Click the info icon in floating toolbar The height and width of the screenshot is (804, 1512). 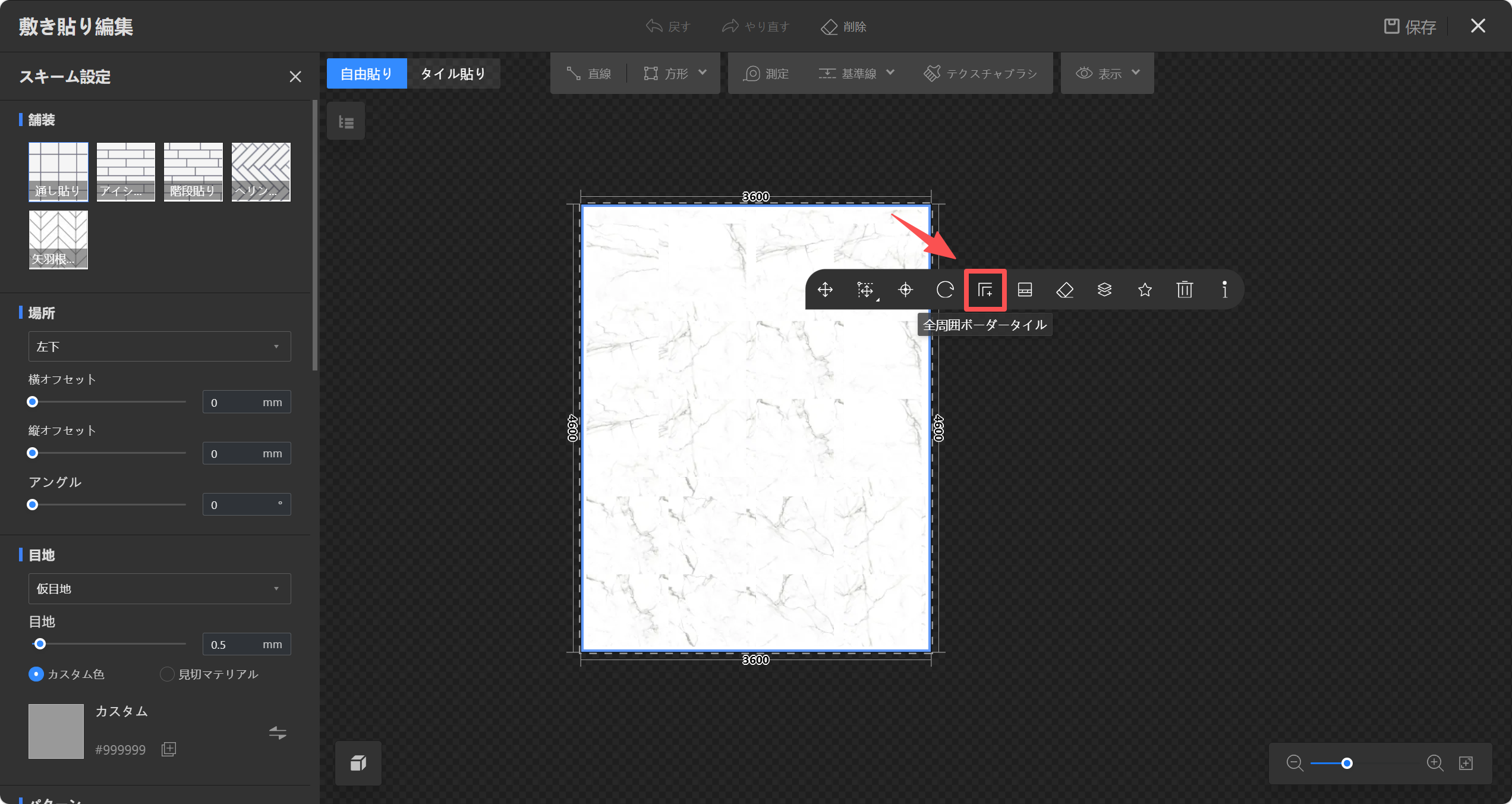point(1224,290)
